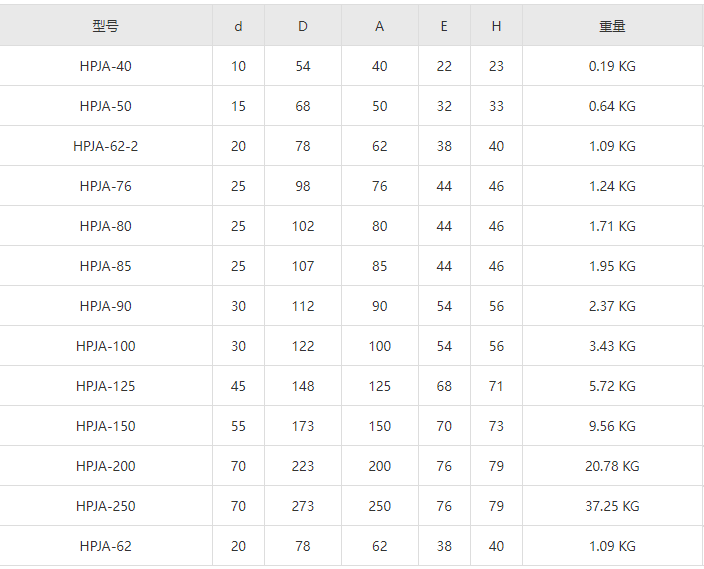
Task: Click the HPJA-125 model cell
Action: 106,386
